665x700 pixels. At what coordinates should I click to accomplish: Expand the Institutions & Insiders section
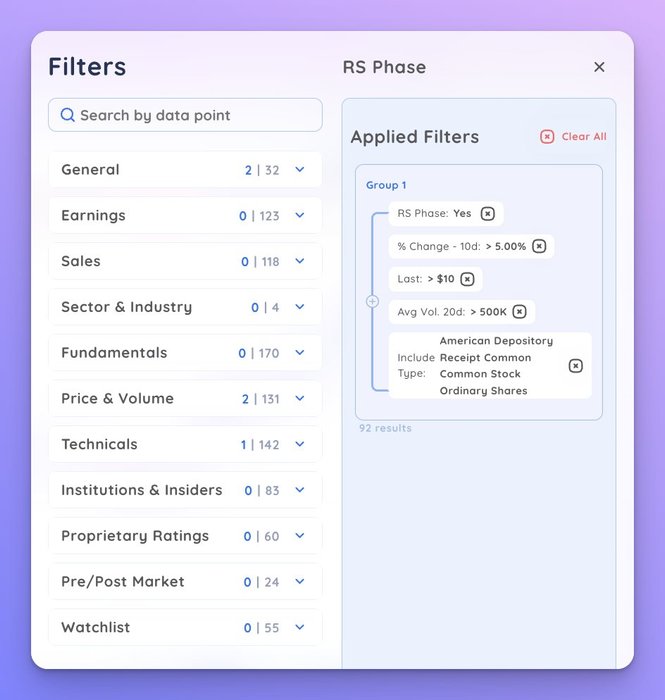tap(299, 490)
